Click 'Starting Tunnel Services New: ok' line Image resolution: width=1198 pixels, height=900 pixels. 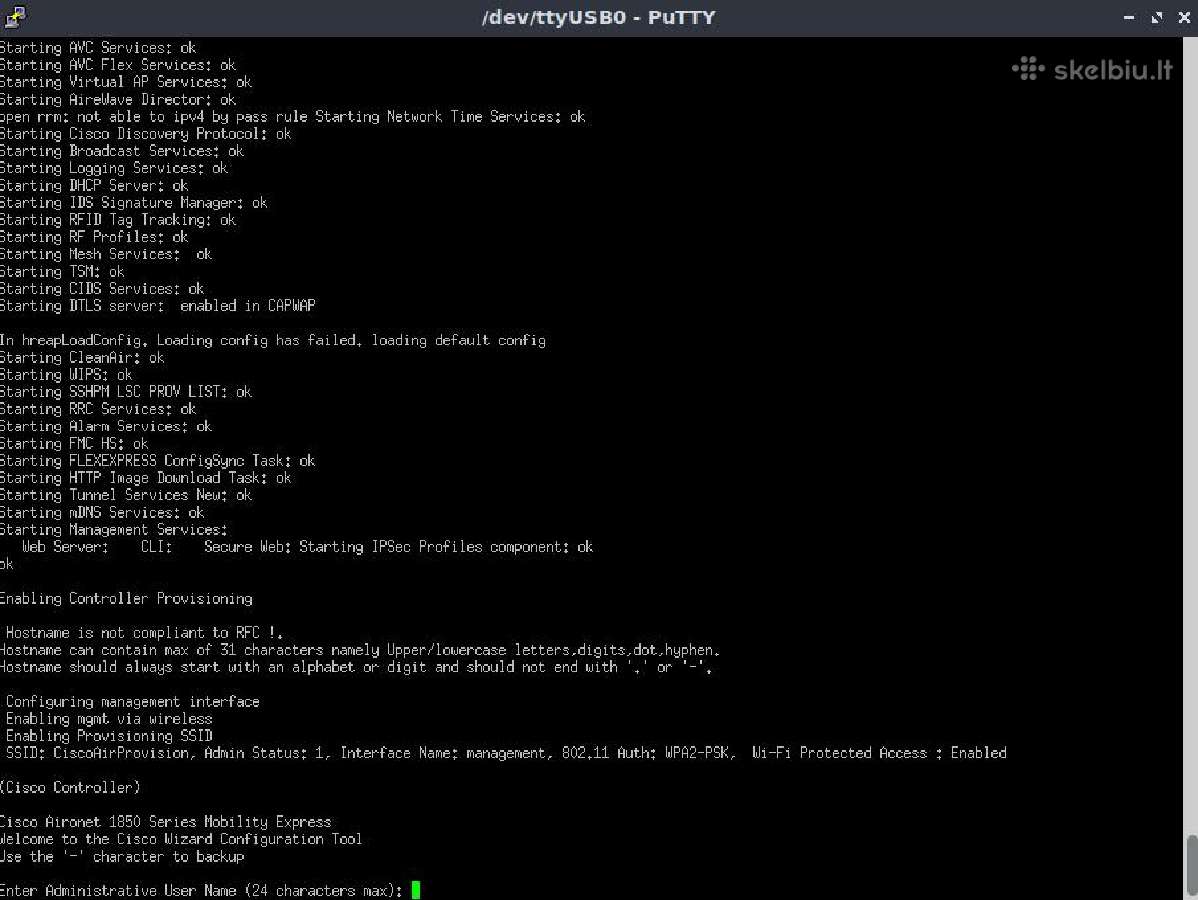point(126,494)
